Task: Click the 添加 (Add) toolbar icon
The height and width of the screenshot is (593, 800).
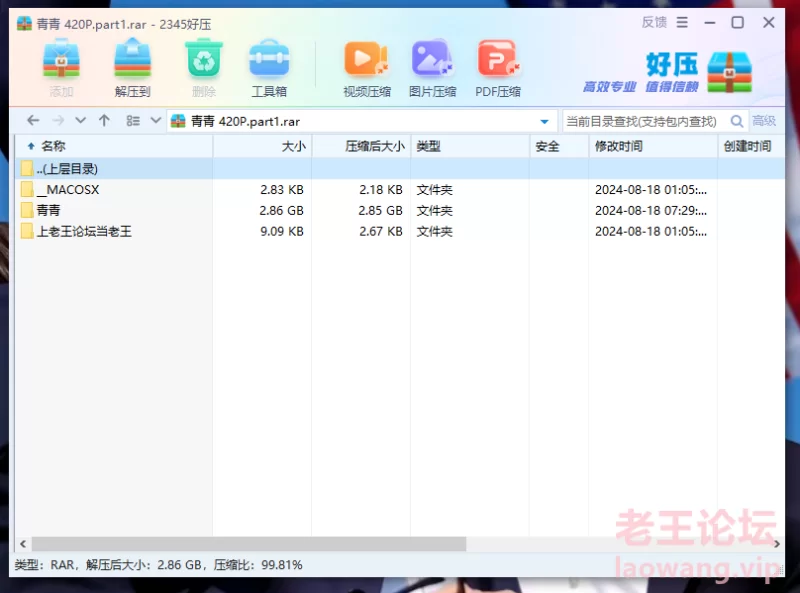Action: (61, 60)
